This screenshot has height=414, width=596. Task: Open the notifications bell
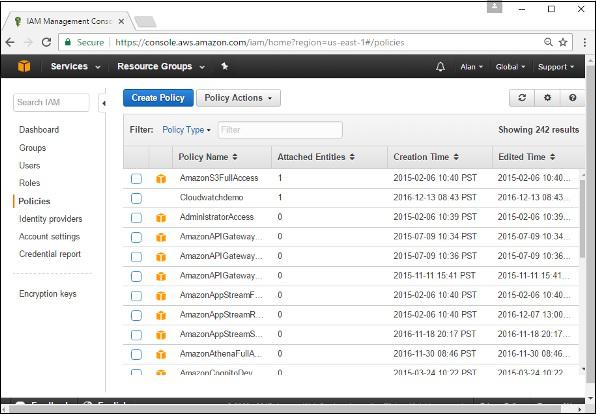tap(440, 67)
